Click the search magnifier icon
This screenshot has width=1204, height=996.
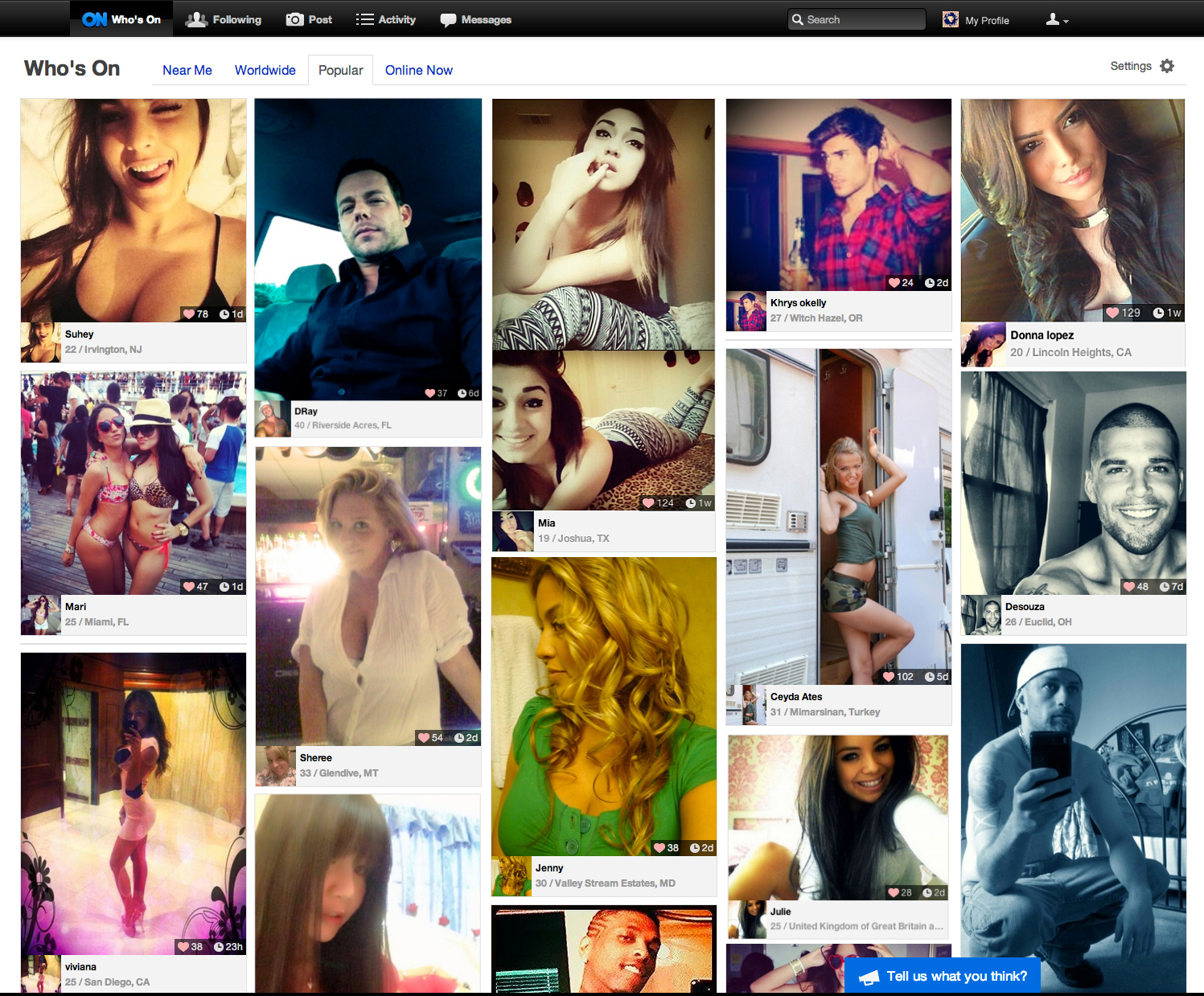pyautogui.click(x=798, y=19)
